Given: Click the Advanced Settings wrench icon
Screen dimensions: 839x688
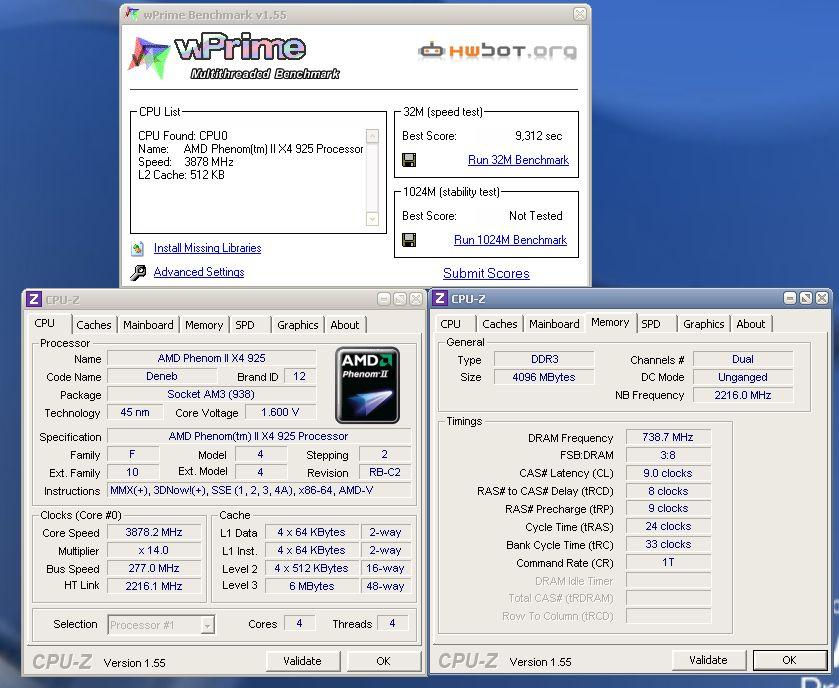Looking at the screenshot, I should (138, 273).
